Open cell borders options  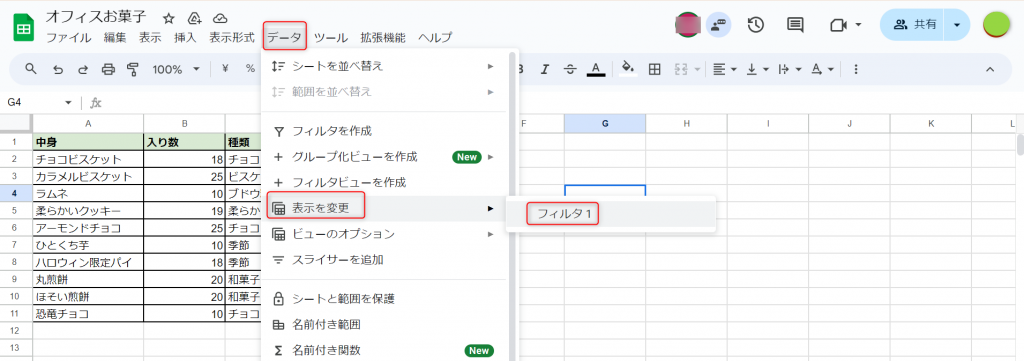coord(654,69)
